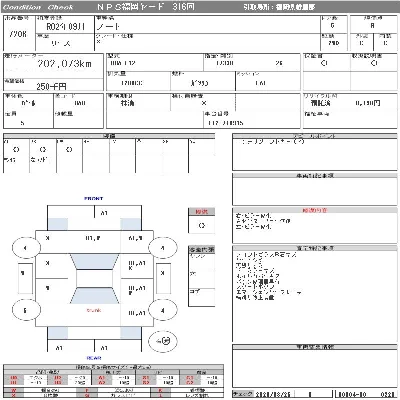
Task: Click the displacement value "1200CC"
Action: [x=131, y=83]
